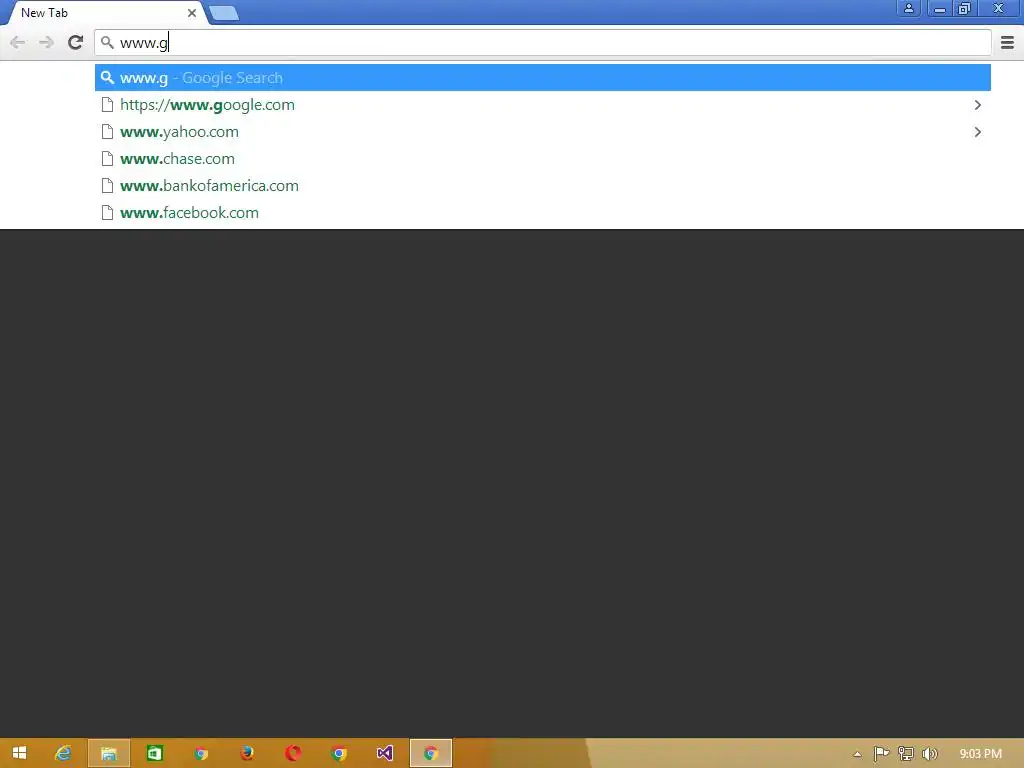
Task: Click the chevron beside google.com suggestion
Action: (978, 105)
